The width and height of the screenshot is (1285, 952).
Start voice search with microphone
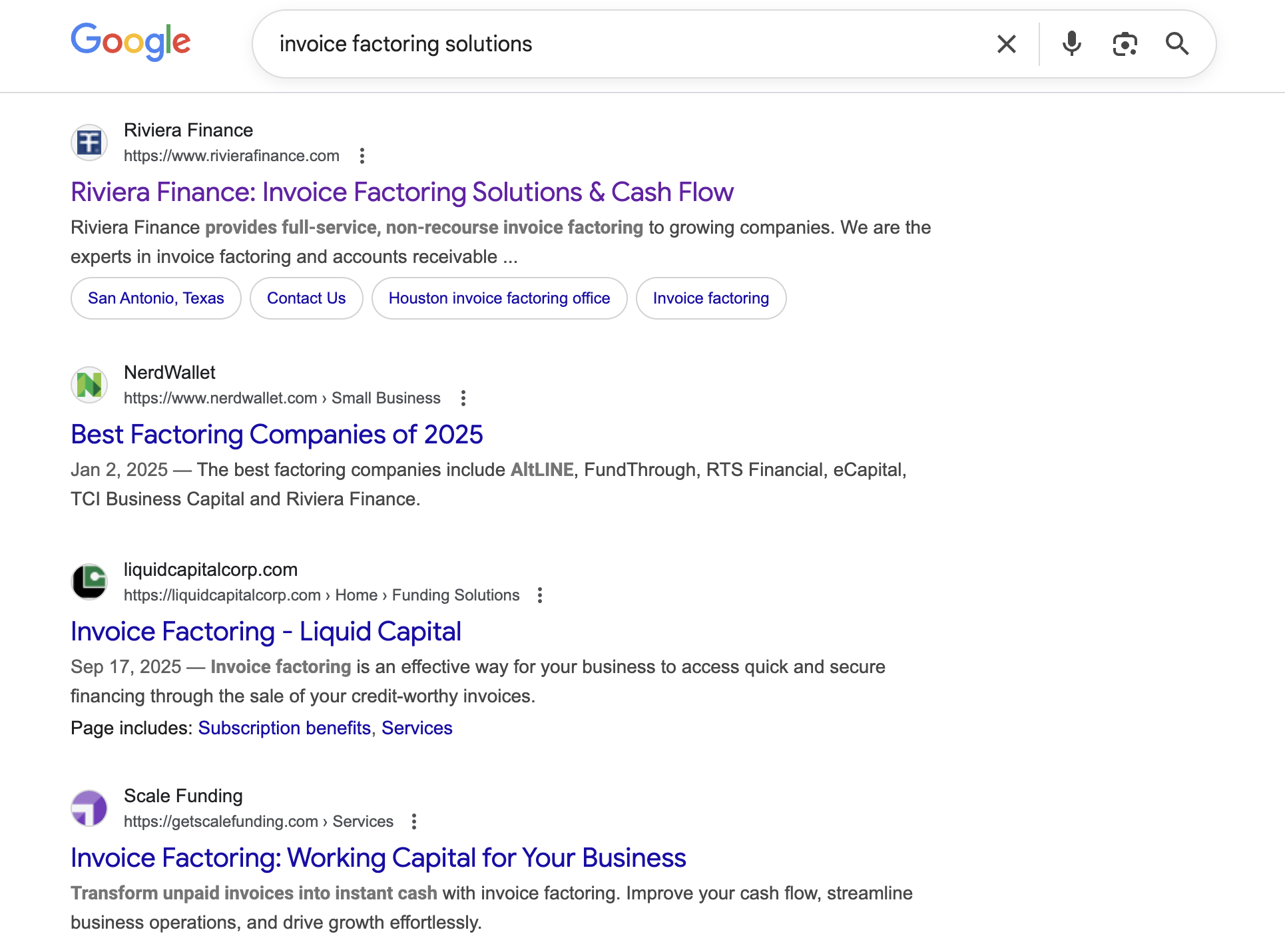click(x=1071, y=44)
